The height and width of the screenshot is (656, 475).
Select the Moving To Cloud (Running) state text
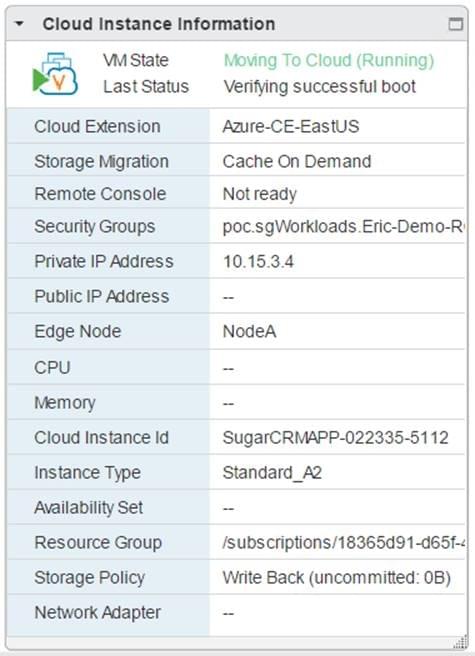(329, 61)
